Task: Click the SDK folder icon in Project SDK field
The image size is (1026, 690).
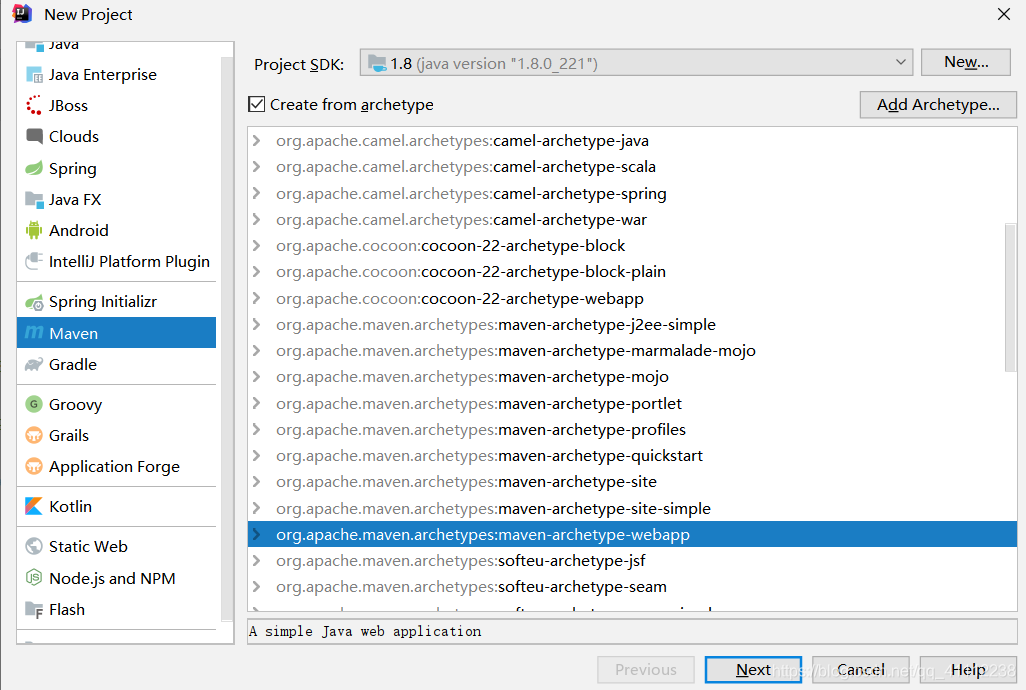Action: point(377,63)
